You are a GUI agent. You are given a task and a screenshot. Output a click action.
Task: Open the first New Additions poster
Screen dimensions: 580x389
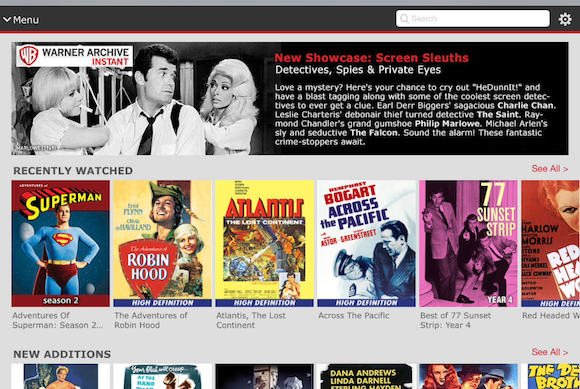pyautogui.click(x=61, y=376)
